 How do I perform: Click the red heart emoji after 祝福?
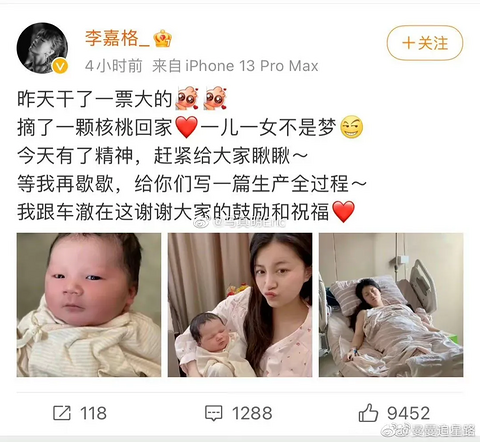click(x=344, y=212)
